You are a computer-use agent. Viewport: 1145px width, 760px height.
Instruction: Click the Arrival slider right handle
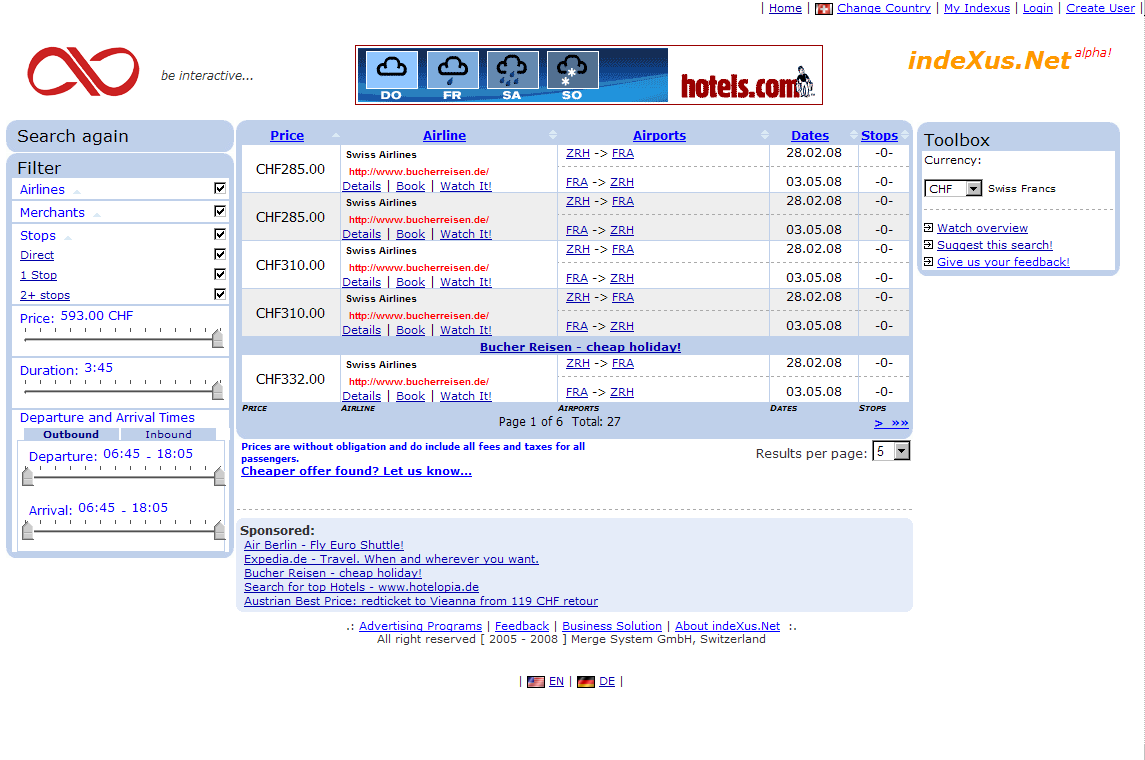click(219, 531)
